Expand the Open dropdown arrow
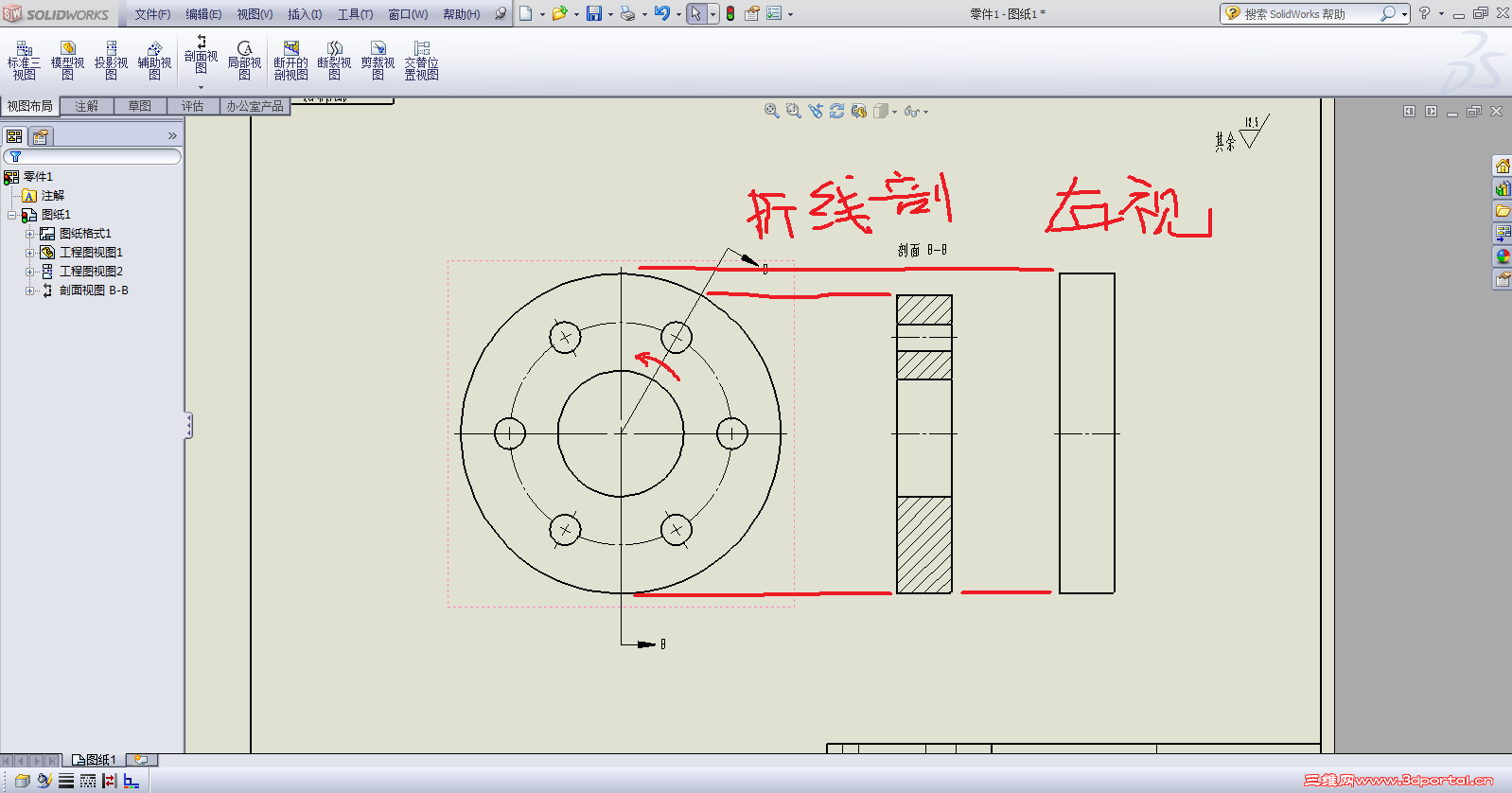The image size is (1512, 793). tap(576, 14)
